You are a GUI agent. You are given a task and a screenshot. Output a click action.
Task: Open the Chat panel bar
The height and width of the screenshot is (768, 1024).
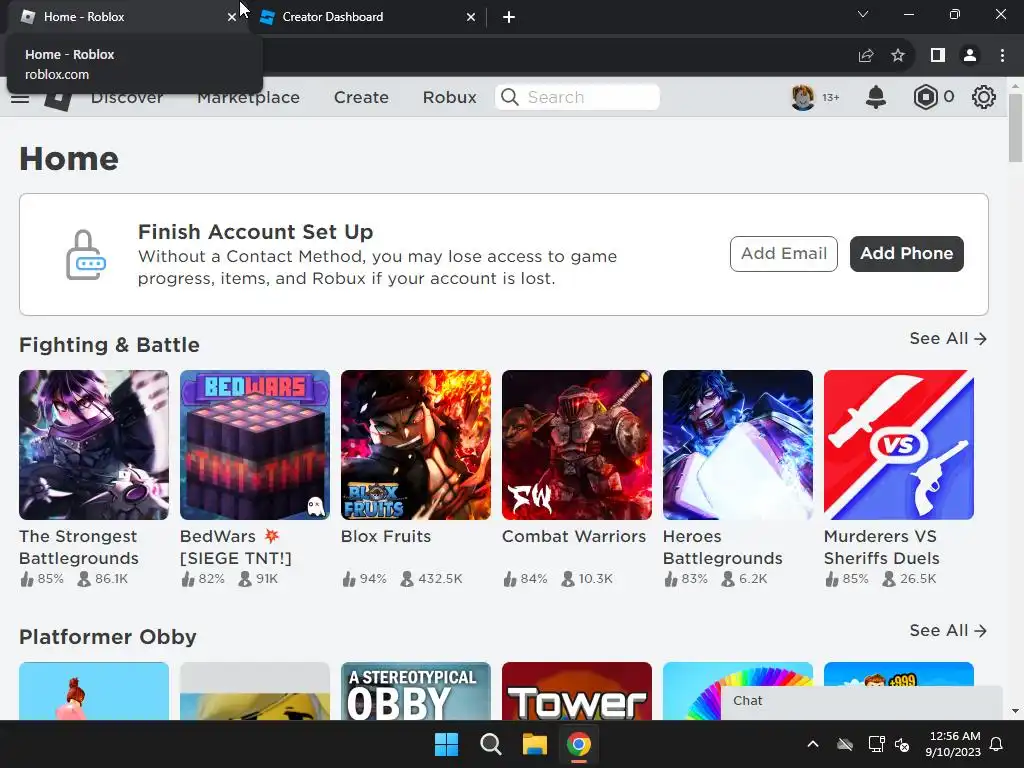[x=861, y=703]
